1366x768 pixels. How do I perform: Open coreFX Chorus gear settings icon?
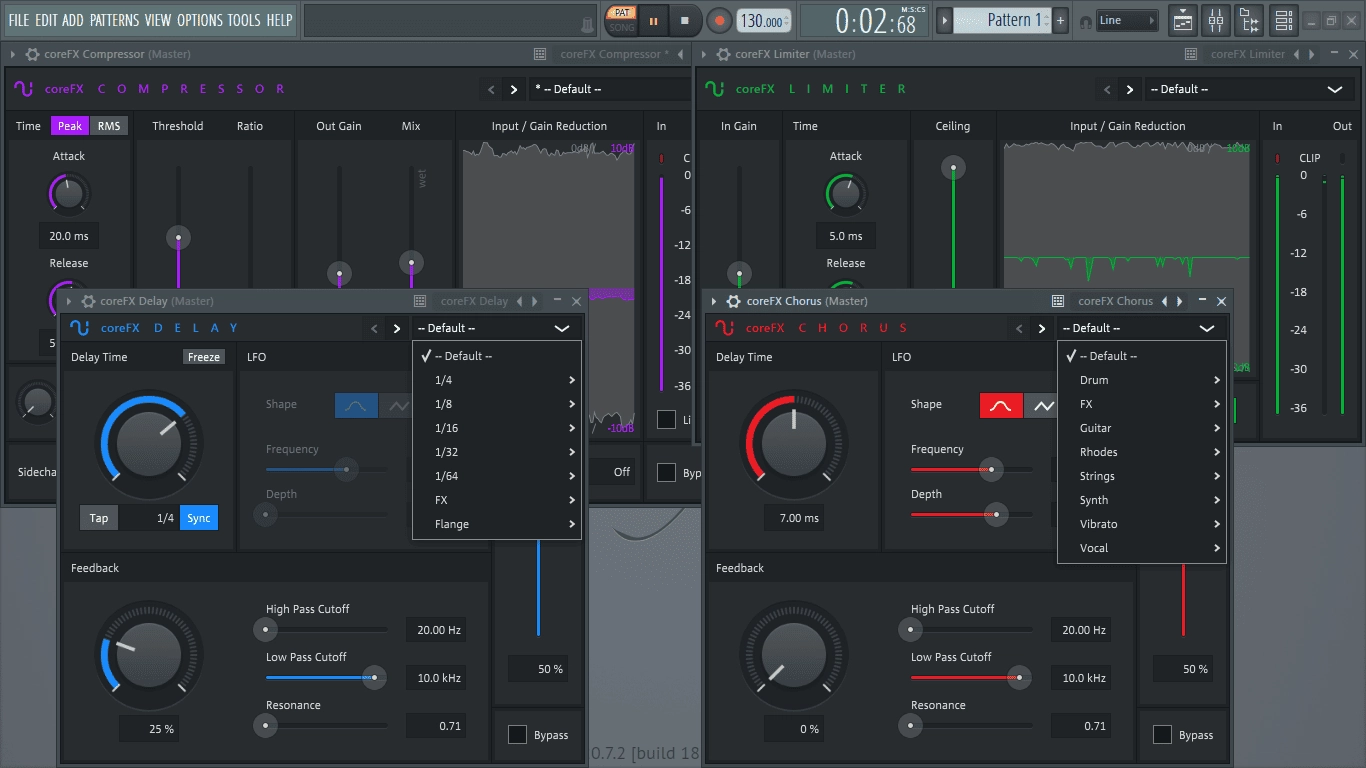pyautogui.click(x=734, y=301)
